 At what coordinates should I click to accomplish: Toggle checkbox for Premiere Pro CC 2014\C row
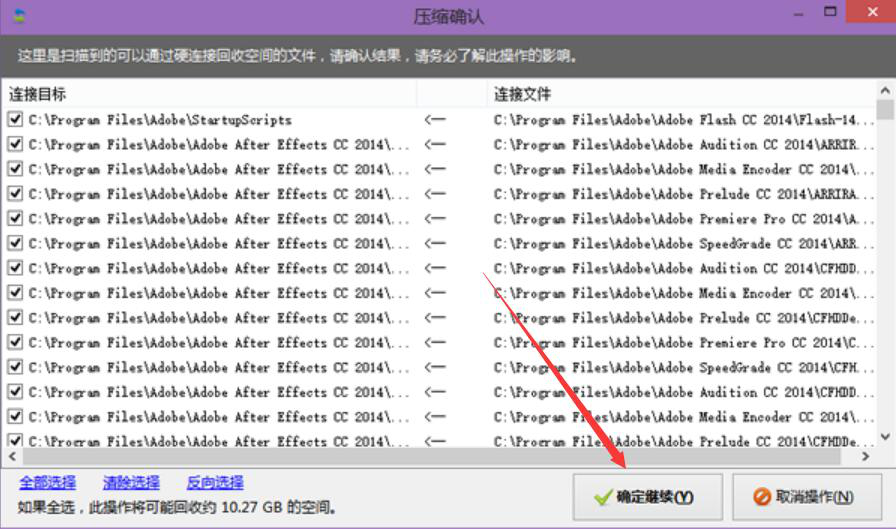(x=15, y=342)
